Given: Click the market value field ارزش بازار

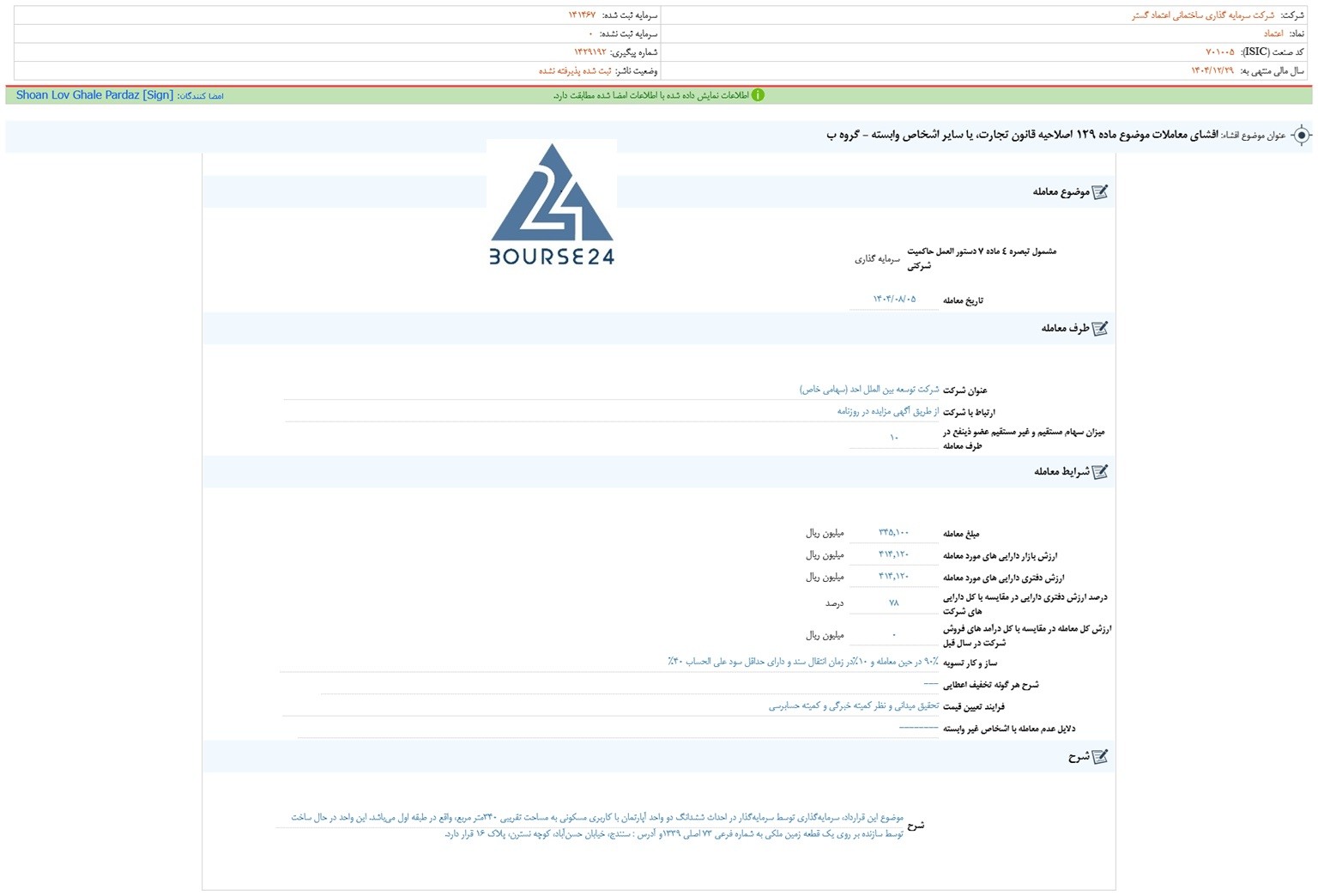Looking at the screenshot, I should coord(893,555).
